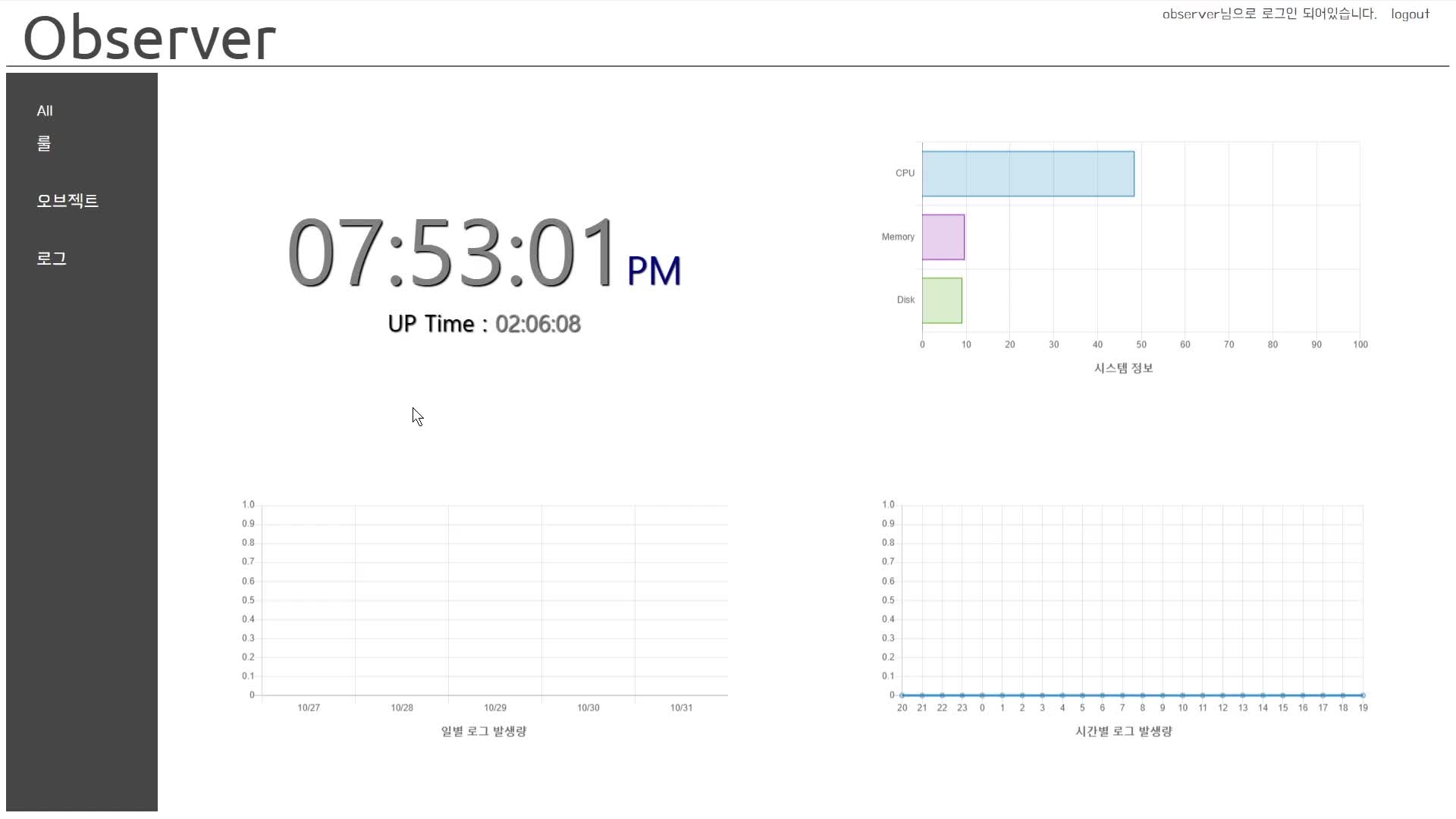Viewport: 1456px width, 819px height.
Task: Click the 시스템 정보 chart title
Action: (1123, 368)
